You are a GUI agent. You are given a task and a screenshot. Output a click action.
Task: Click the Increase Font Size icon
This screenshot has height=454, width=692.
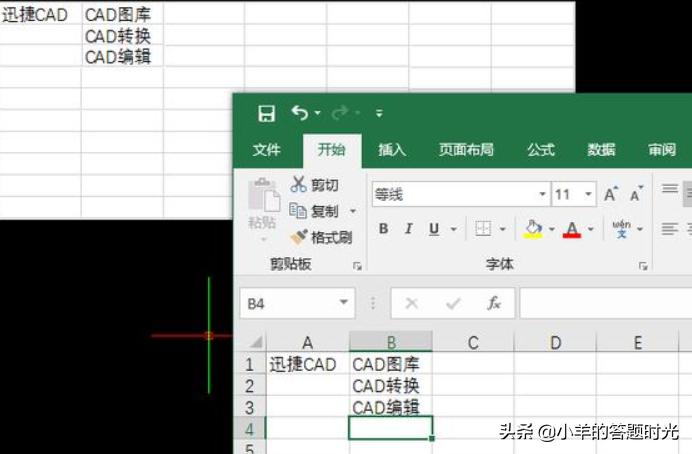(x=611, y=194)
